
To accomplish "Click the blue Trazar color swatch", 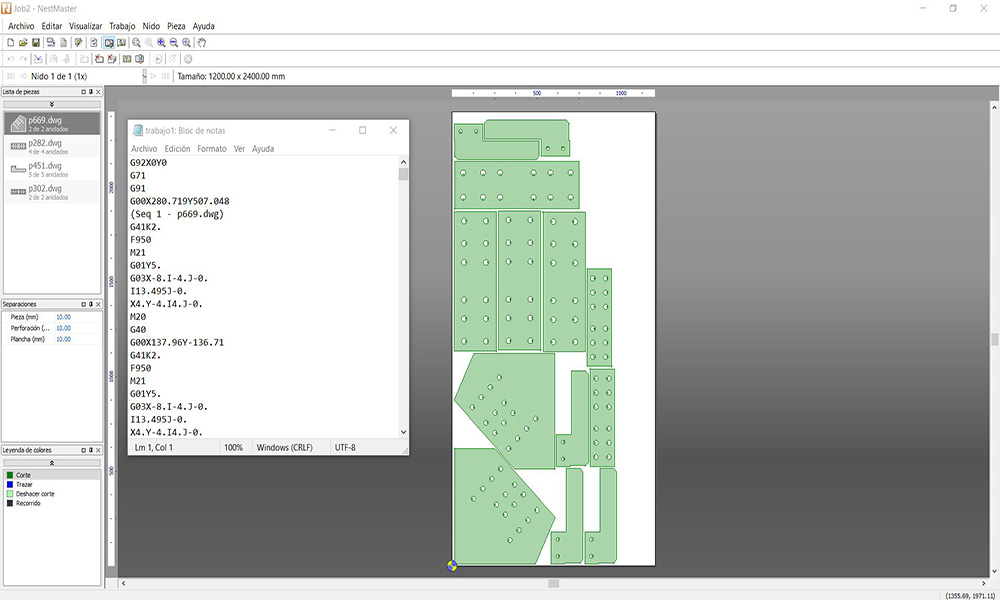I will point(10,485).
